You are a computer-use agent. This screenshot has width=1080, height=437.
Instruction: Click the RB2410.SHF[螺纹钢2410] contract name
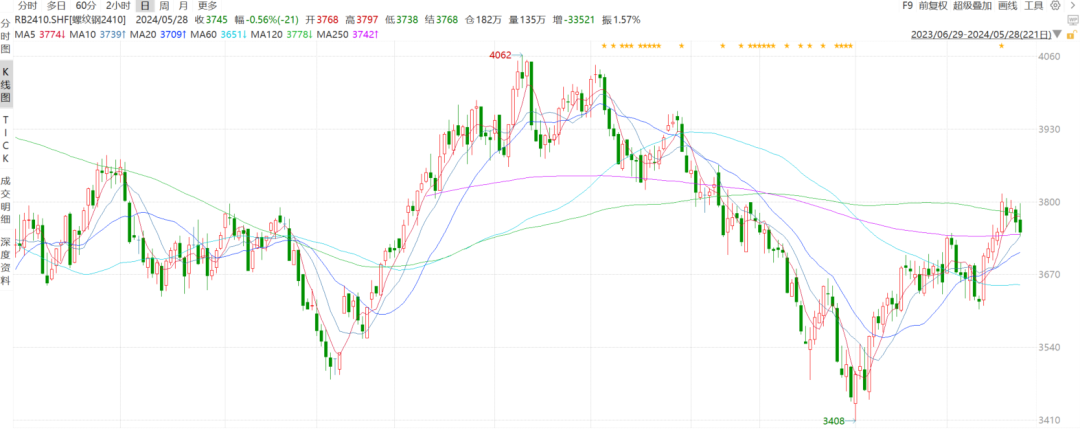click(70, 19)
